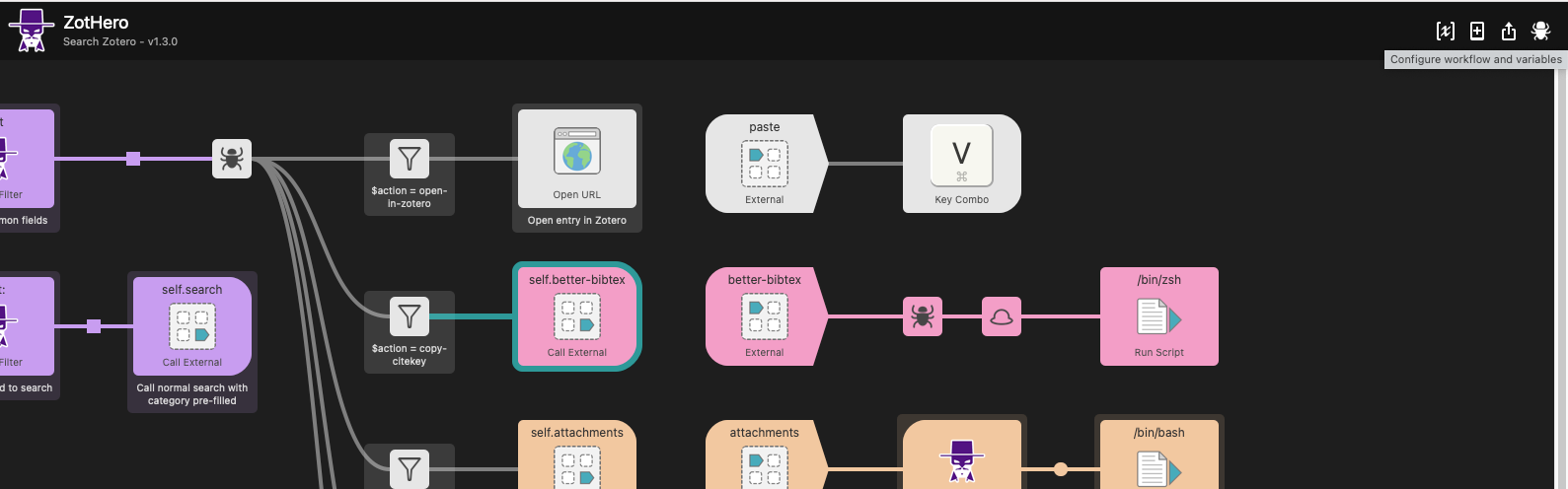This screenshot has height=489, width=1568.
Task: Click the ZotHero workflow title text
Action: point(96,22)
